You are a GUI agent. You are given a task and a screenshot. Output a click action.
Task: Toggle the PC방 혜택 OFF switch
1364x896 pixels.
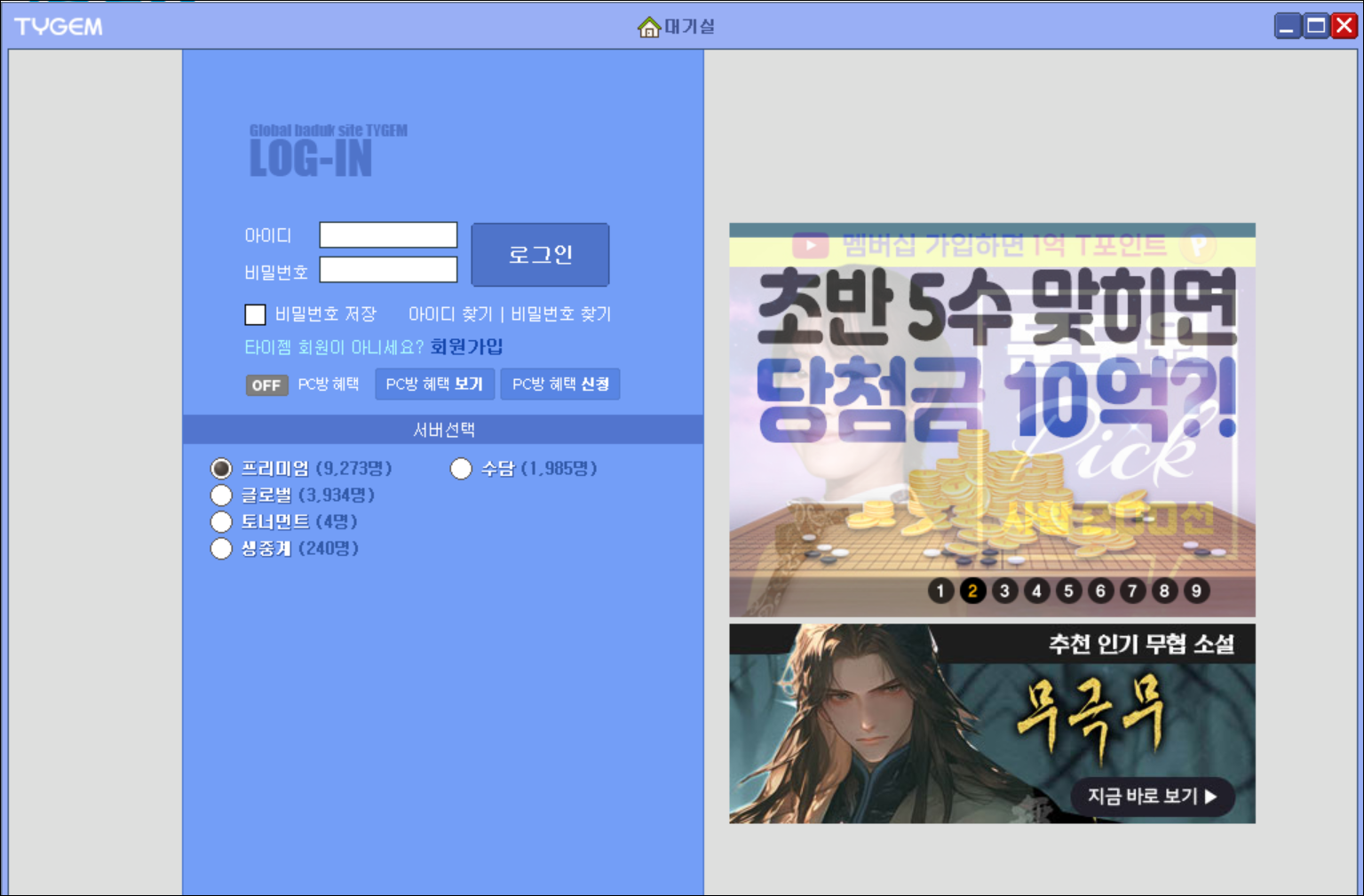(x=266, y=385)
